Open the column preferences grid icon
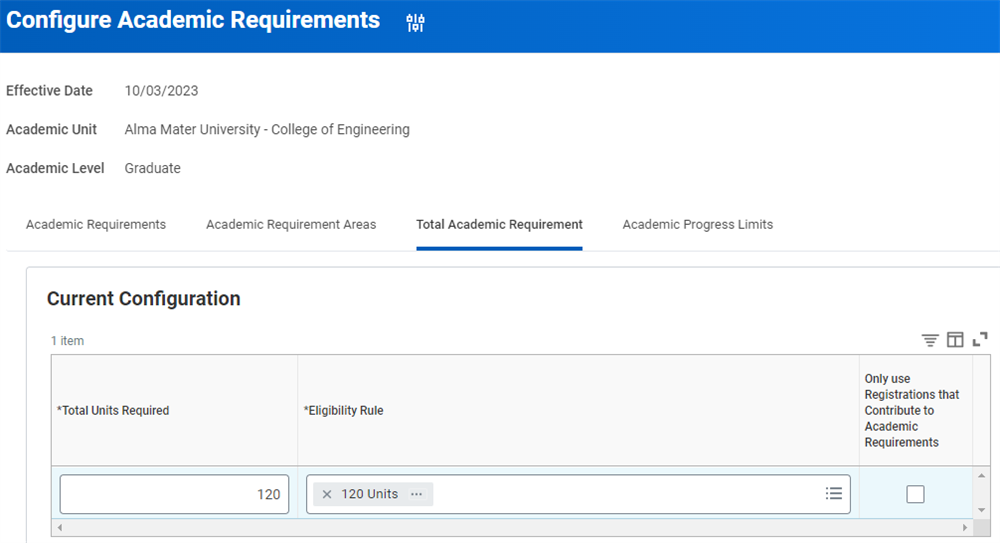 (955, 340)
